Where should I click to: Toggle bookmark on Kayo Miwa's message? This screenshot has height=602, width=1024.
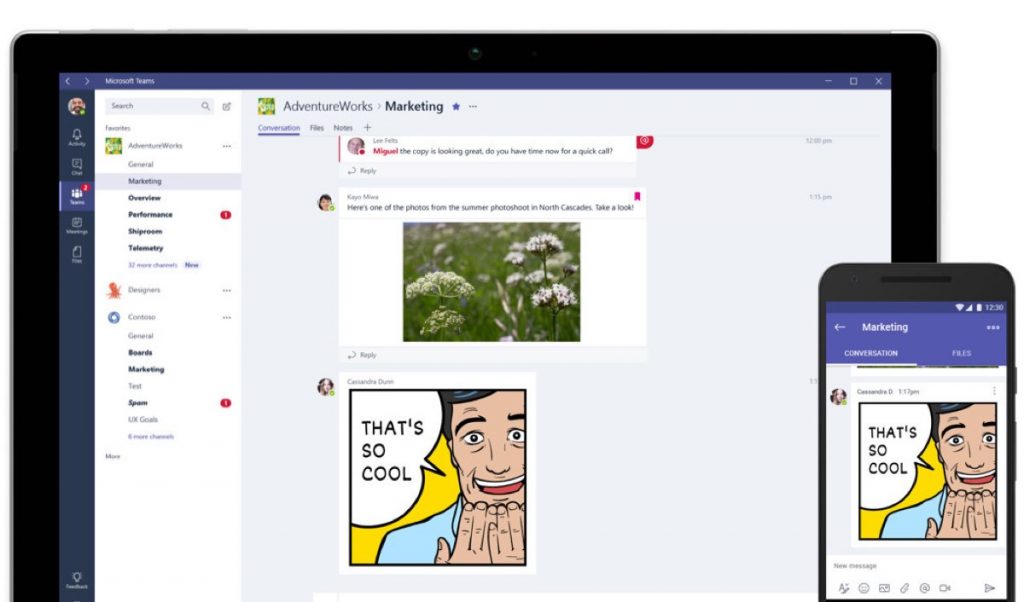[x=637, y=196]
